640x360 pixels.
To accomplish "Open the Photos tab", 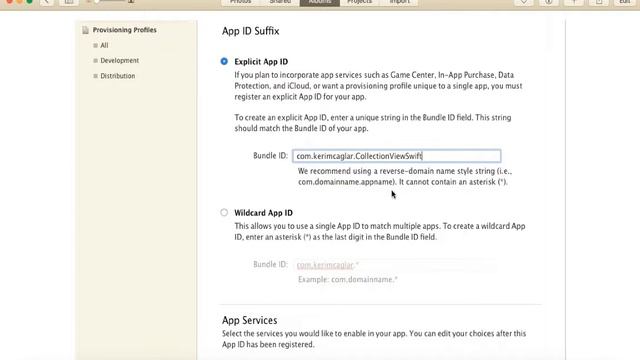I will [x=240, y=2].
